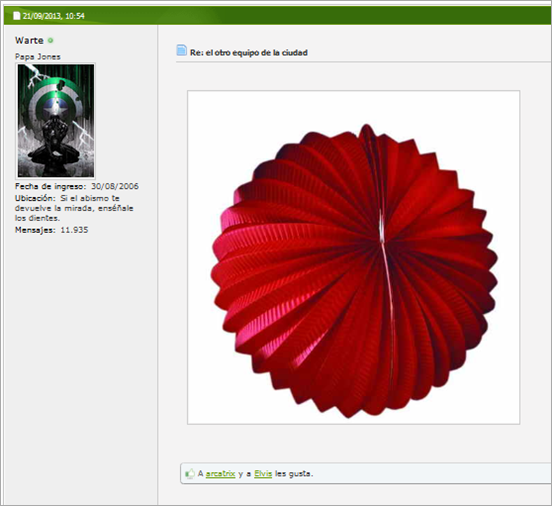Click the message count 11.935

click(74, 230)
